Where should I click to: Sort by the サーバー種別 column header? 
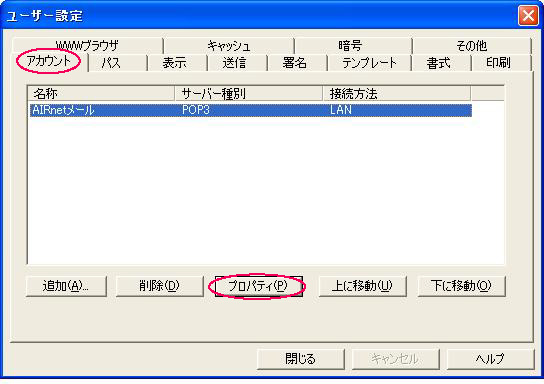(x=249, y=94)
